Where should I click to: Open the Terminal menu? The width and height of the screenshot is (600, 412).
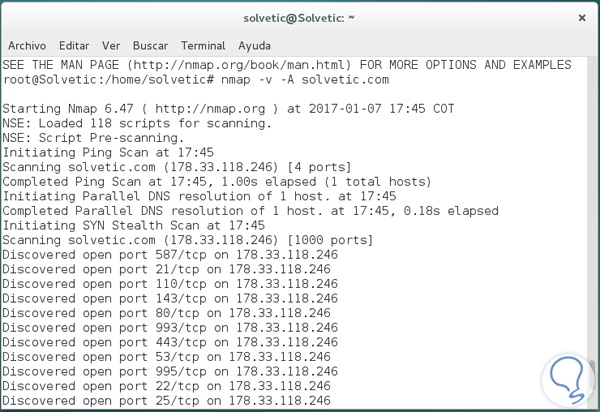click(x=203, y=46)
